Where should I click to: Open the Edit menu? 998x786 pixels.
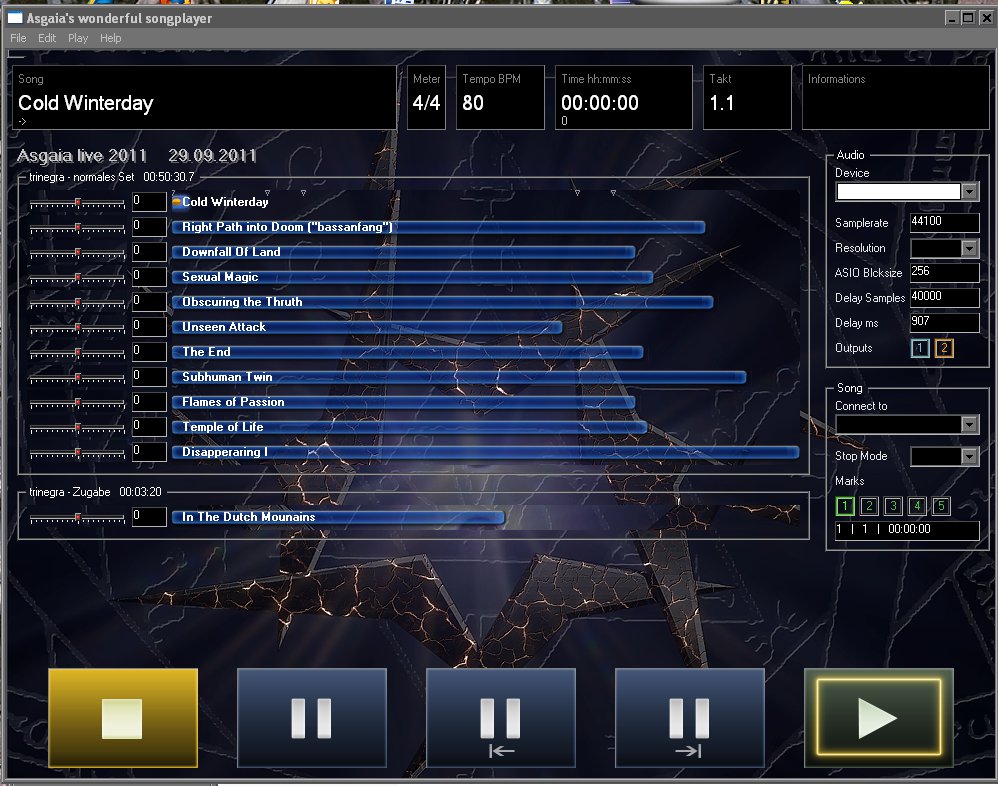click(47, 38)
